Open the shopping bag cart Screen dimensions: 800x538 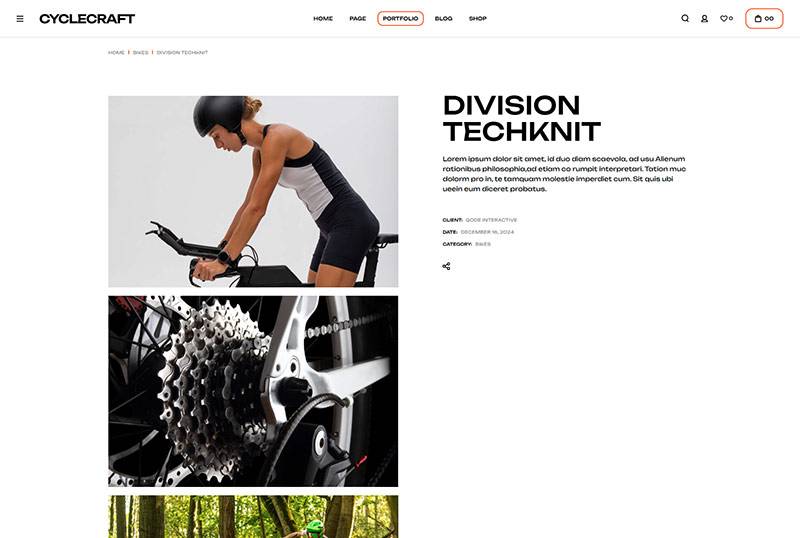764,19
